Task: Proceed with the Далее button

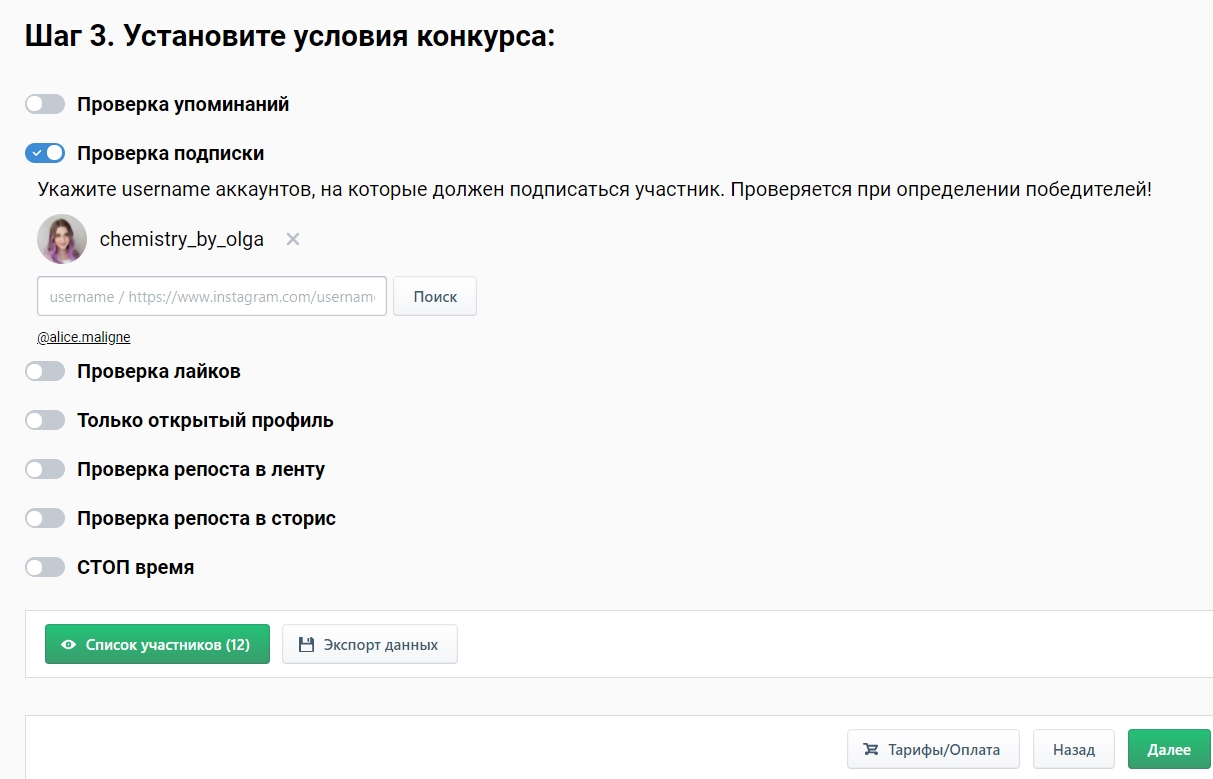Action: point(1168,748)
